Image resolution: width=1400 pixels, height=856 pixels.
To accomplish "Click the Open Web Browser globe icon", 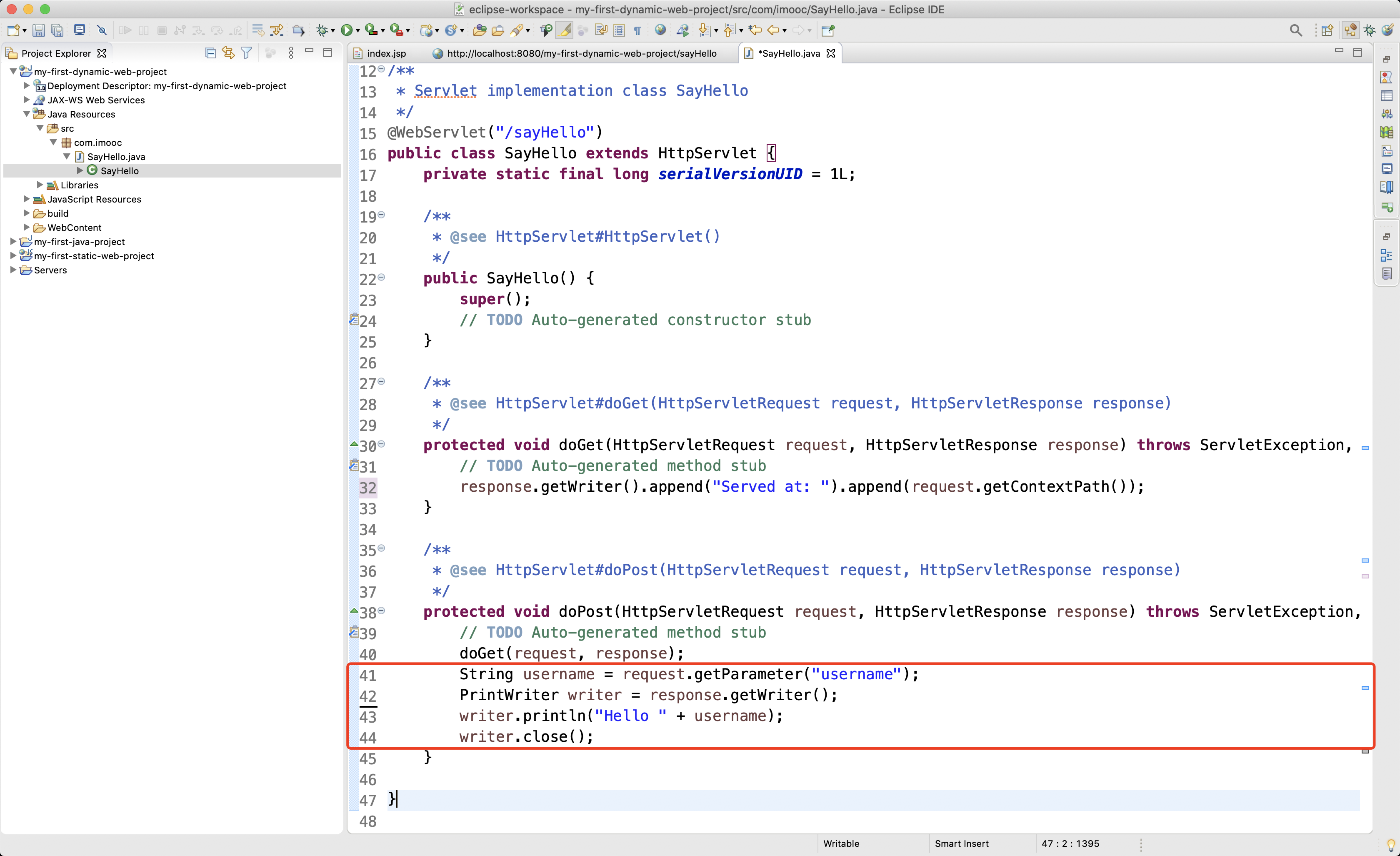I will [x=660, y=30].
